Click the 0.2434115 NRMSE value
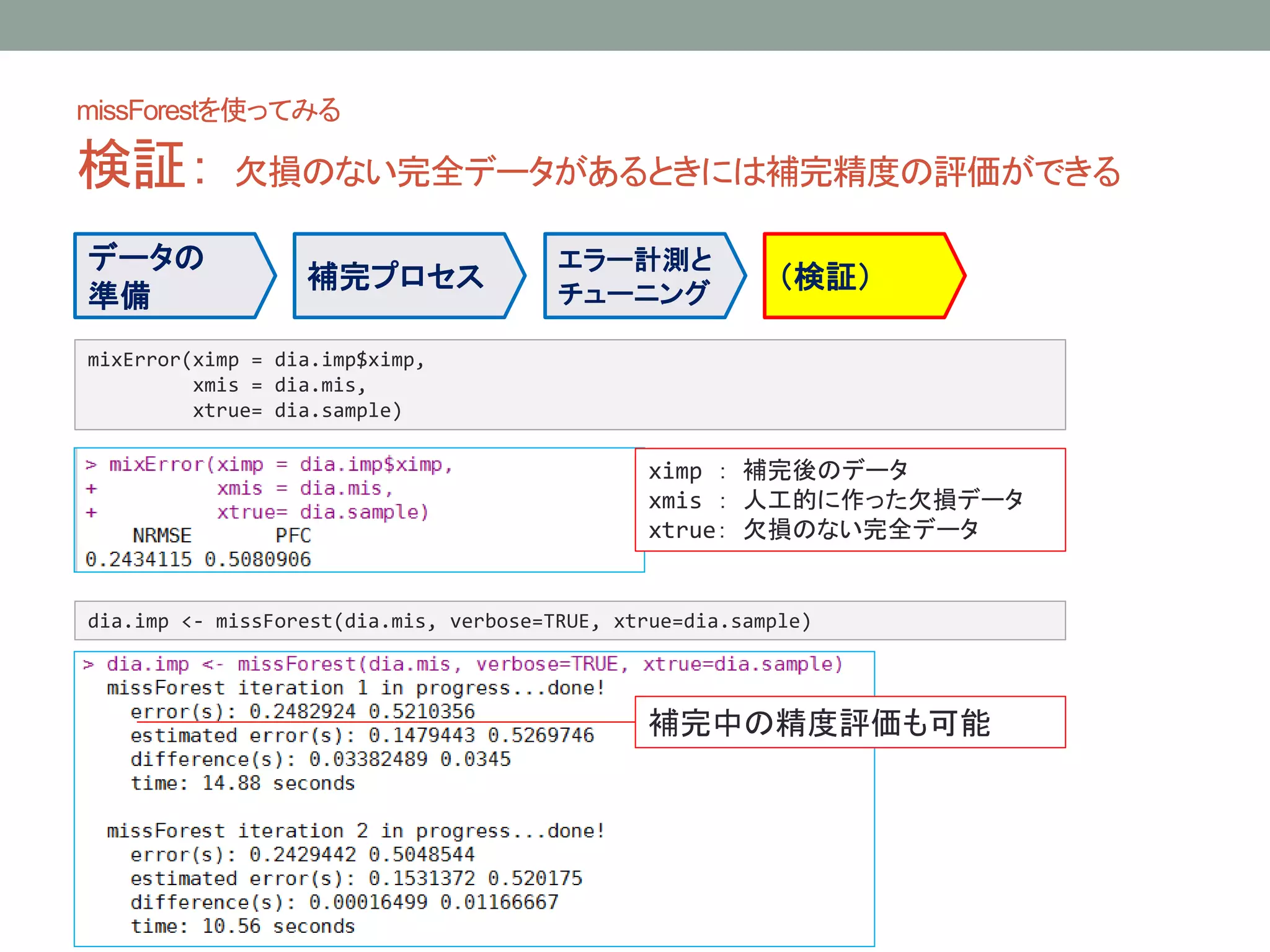The height and width of the screenshot is (952, 1270). 138,560
